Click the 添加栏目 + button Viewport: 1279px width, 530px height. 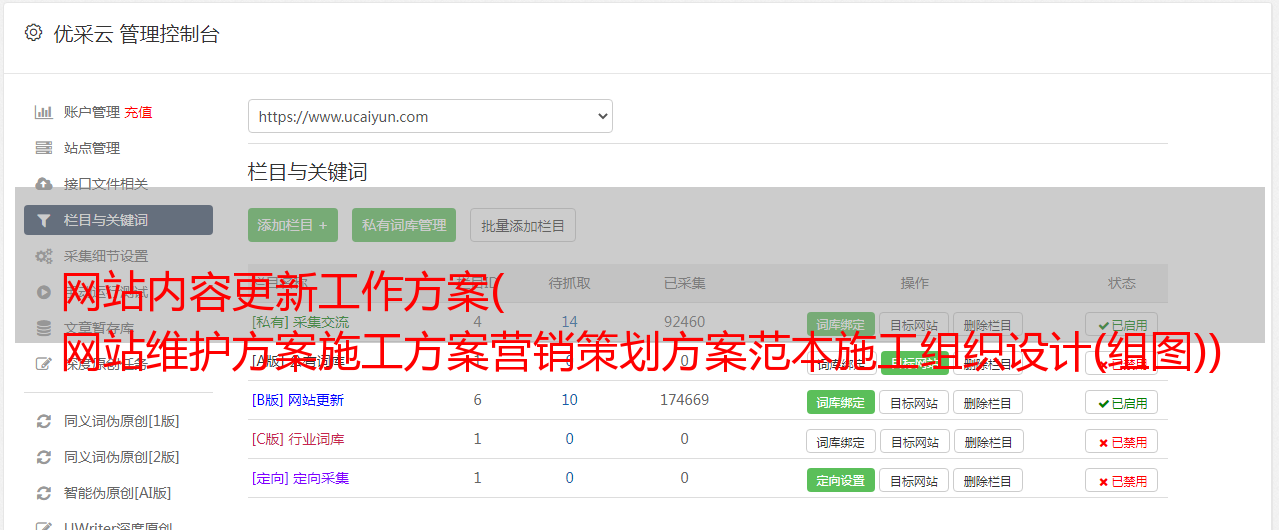pyautogui.click(x=292, y=225)
